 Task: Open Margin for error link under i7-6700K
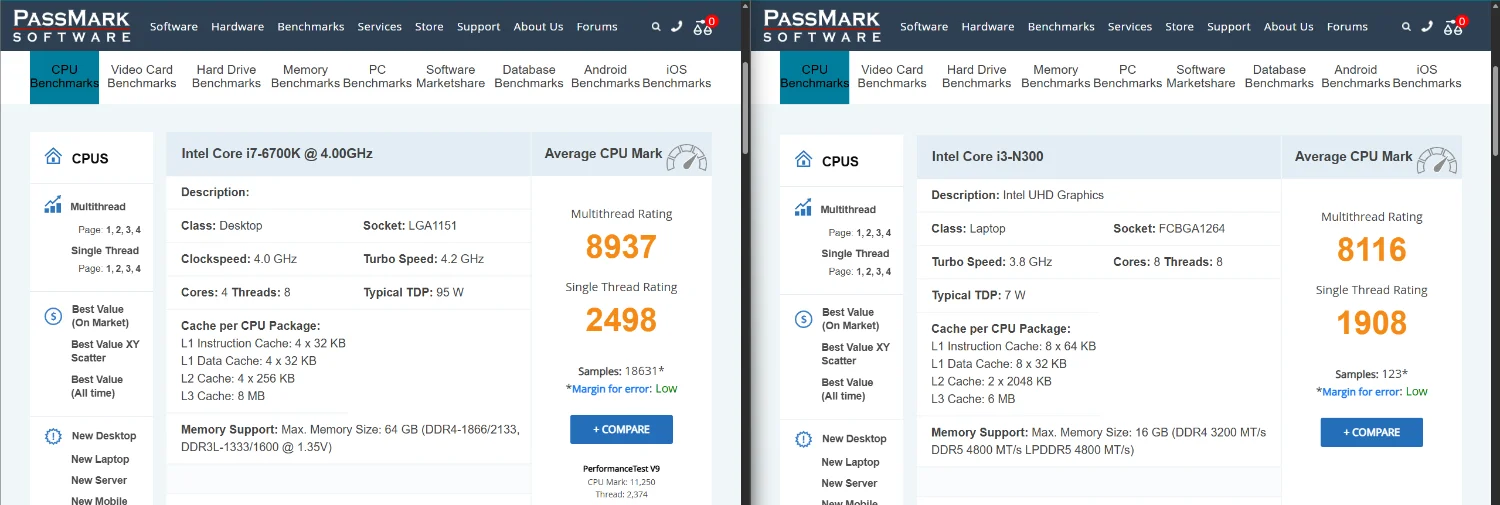click(611, 389)
